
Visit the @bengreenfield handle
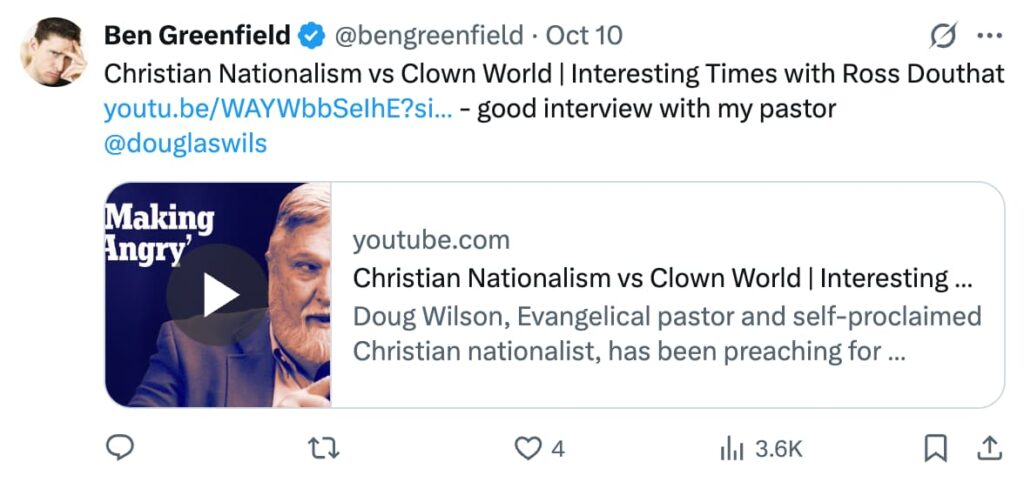tap(428, 36)
